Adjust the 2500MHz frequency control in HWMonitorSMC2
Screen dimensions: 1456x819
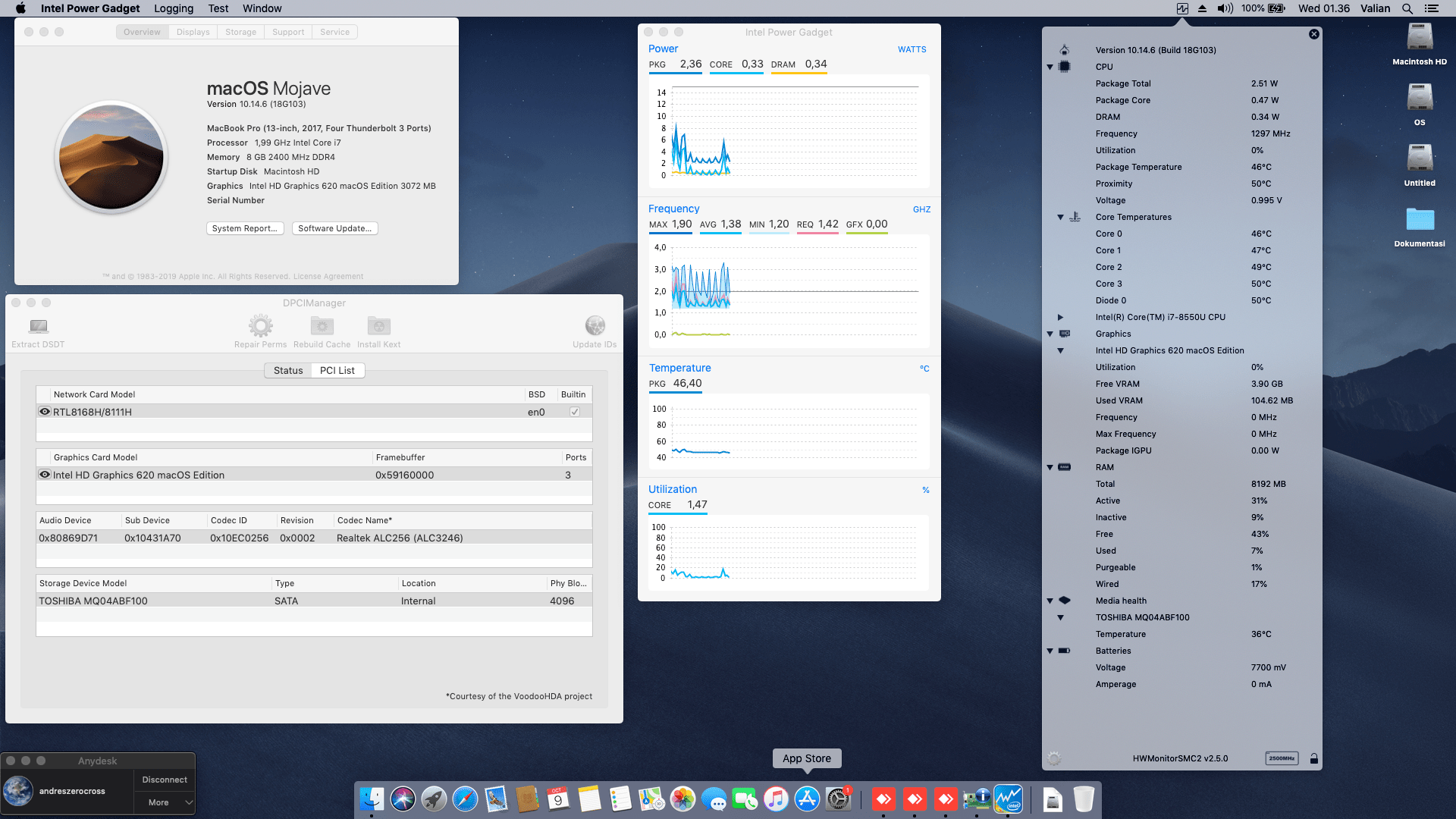point(1282,758)
